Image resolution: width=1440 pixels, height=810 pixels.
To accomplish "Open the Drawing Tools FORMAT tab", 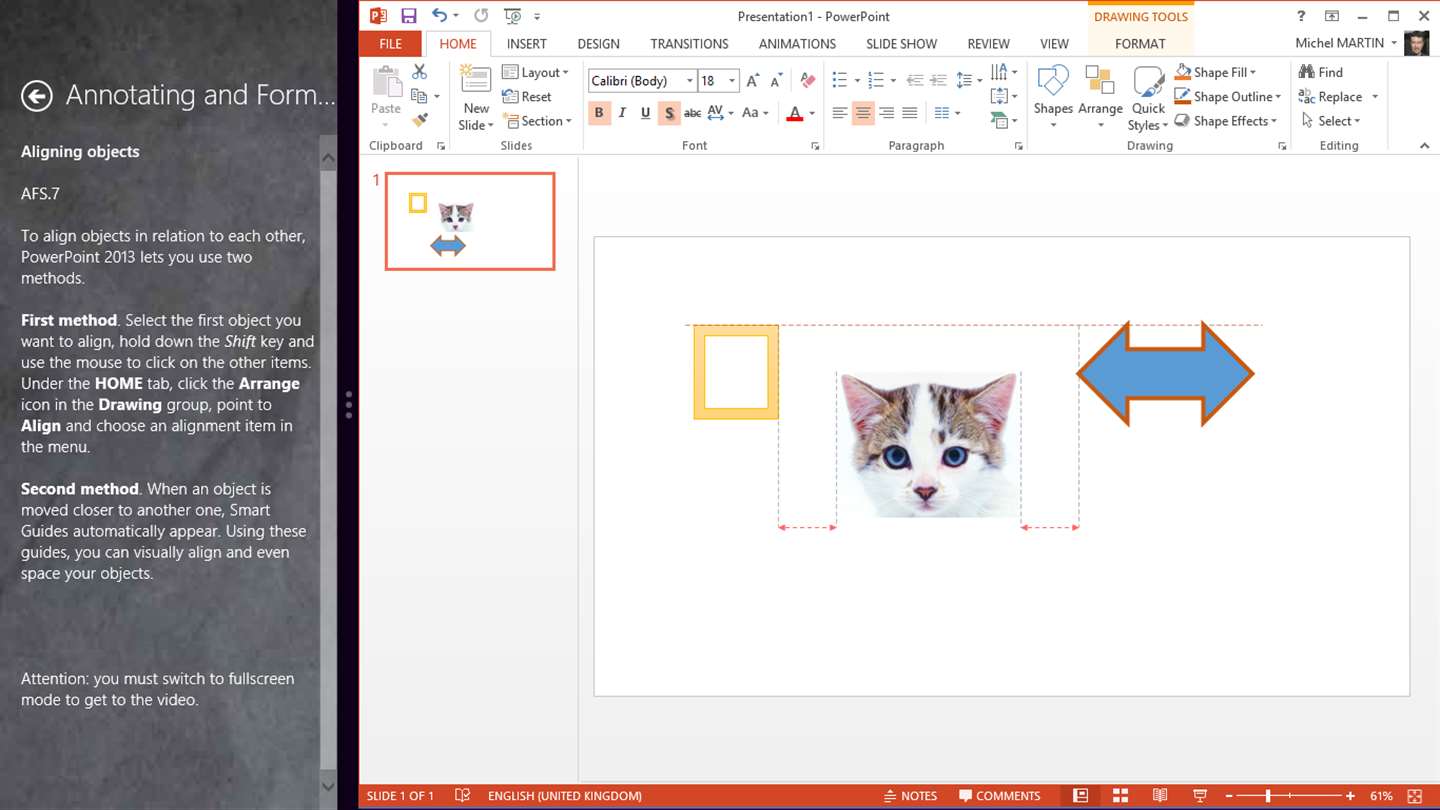I will [x=1140, y=44].
